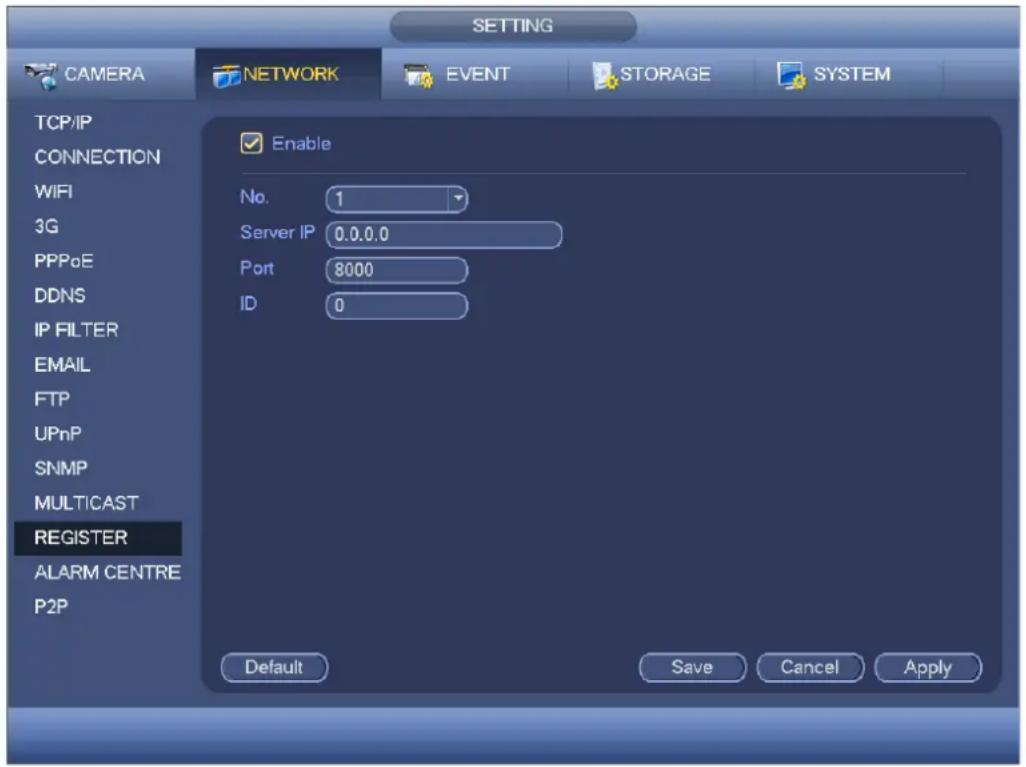The image size is (1026, 767).
Task: Click the ID input field
Action: [x=397, y=306]
